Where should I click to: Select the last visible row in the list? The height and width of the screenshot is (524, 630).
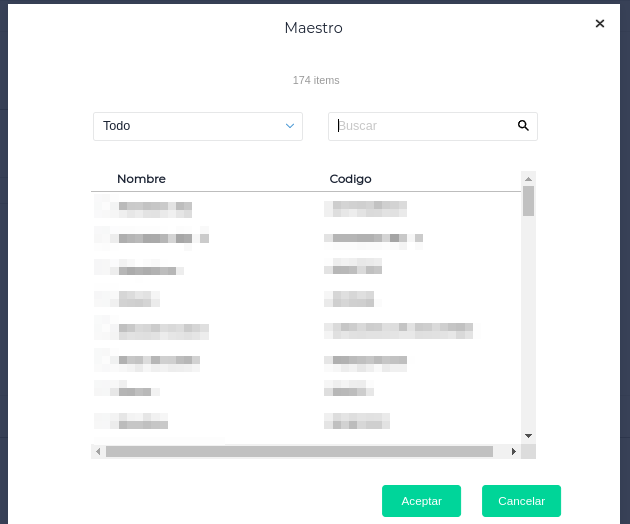(143, 421)
